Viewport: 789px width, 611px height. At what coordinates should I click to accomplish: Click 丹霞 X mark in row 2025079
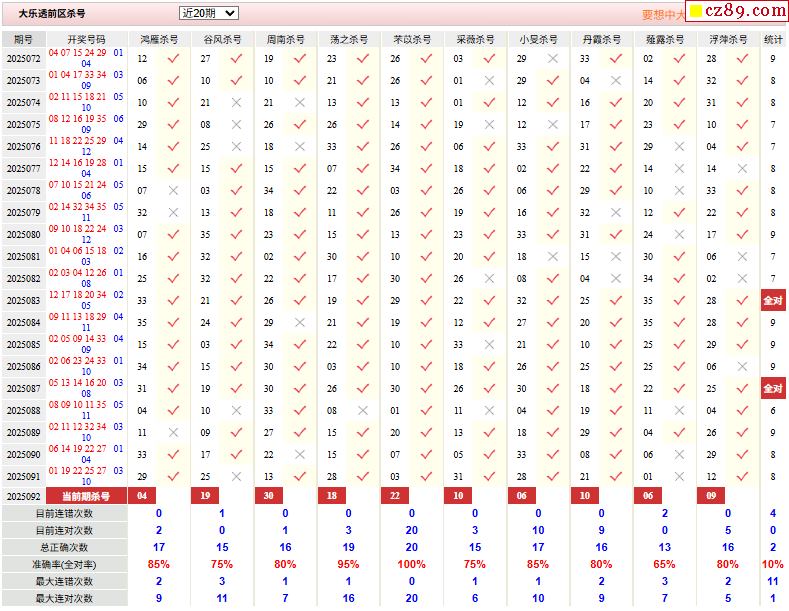point(615,212)
